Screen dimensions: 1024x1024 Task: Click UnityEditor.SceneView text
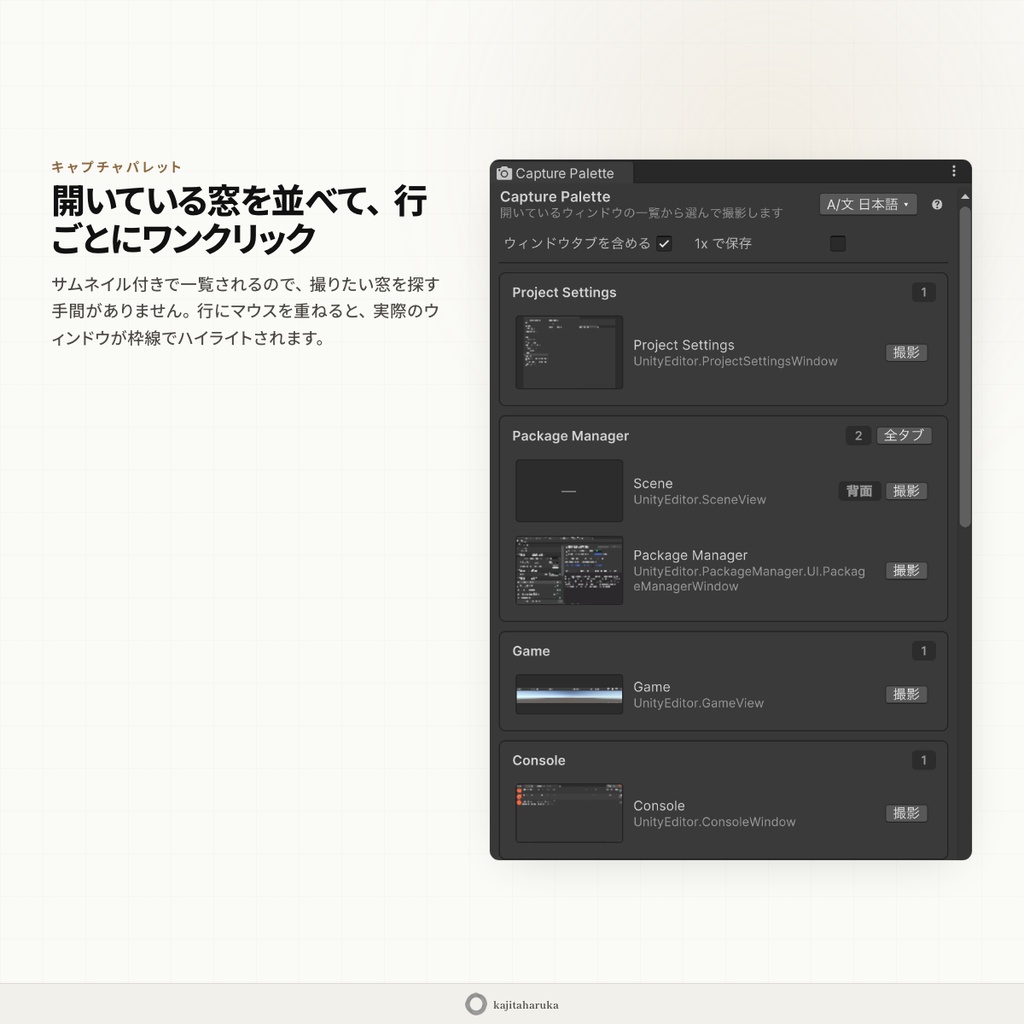click(x=699, y=500)
